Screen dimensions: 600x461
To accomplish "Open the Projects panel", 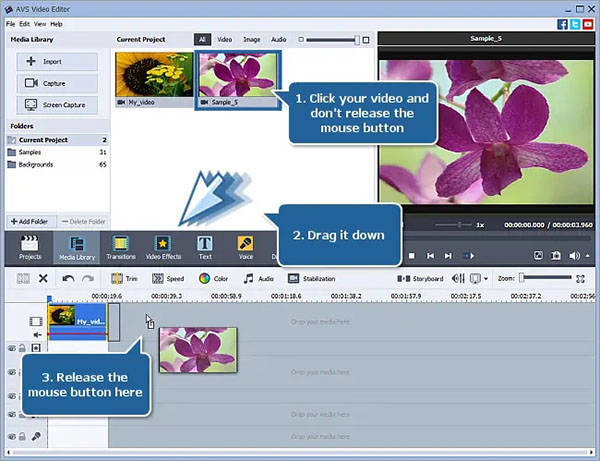I will pos(29,247).
